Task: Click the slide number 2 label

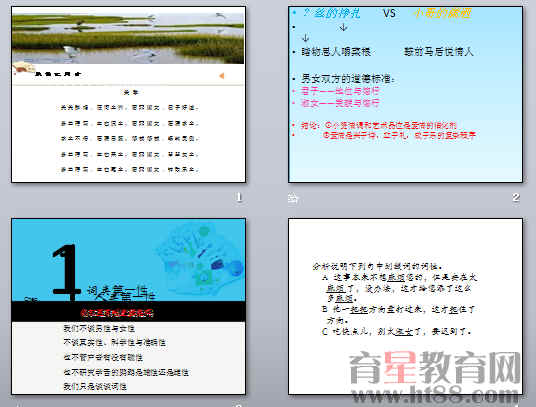Action: 516,197
